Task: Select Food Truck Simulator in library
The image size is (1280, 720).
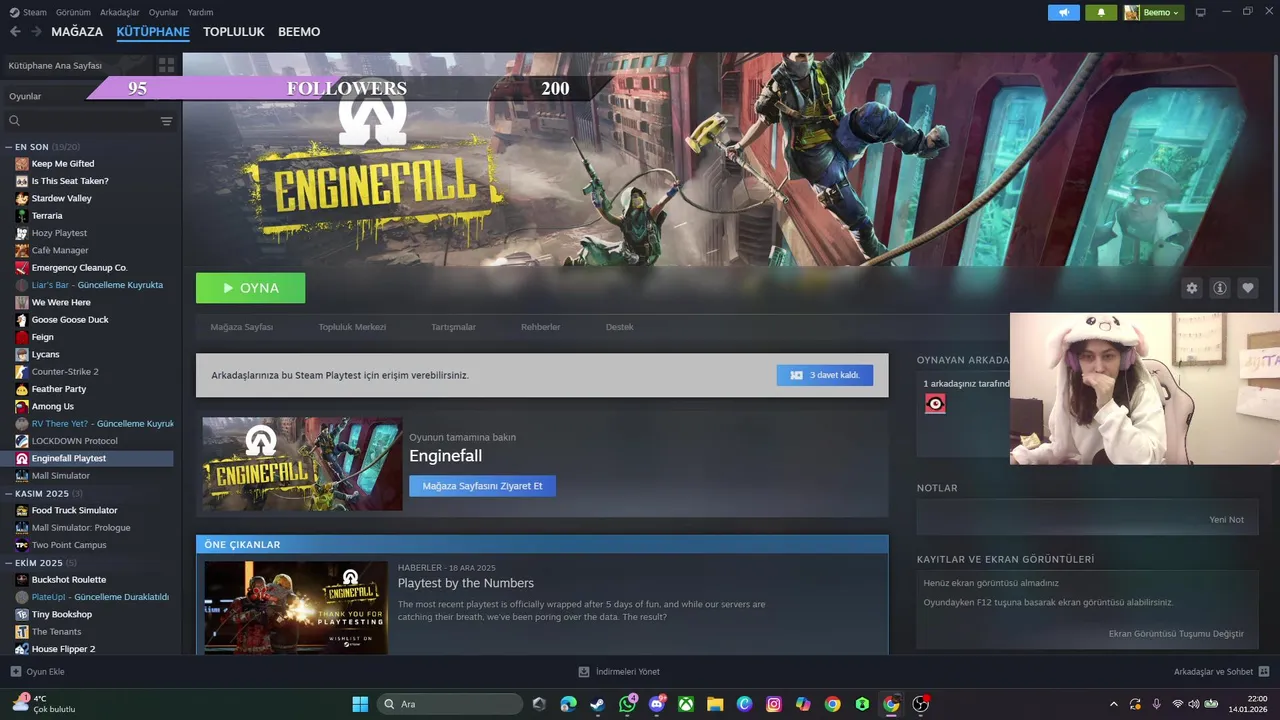Action: click(x=74, y=510)
